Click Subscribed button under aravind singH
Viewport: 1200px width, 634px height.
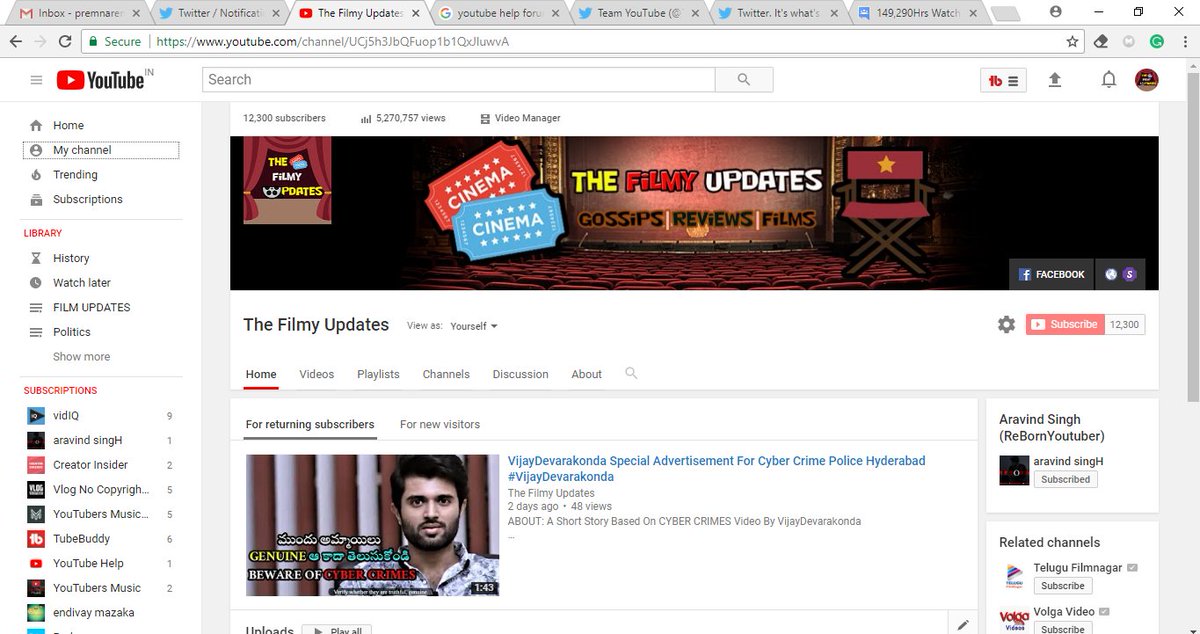tap(1065, 479)
